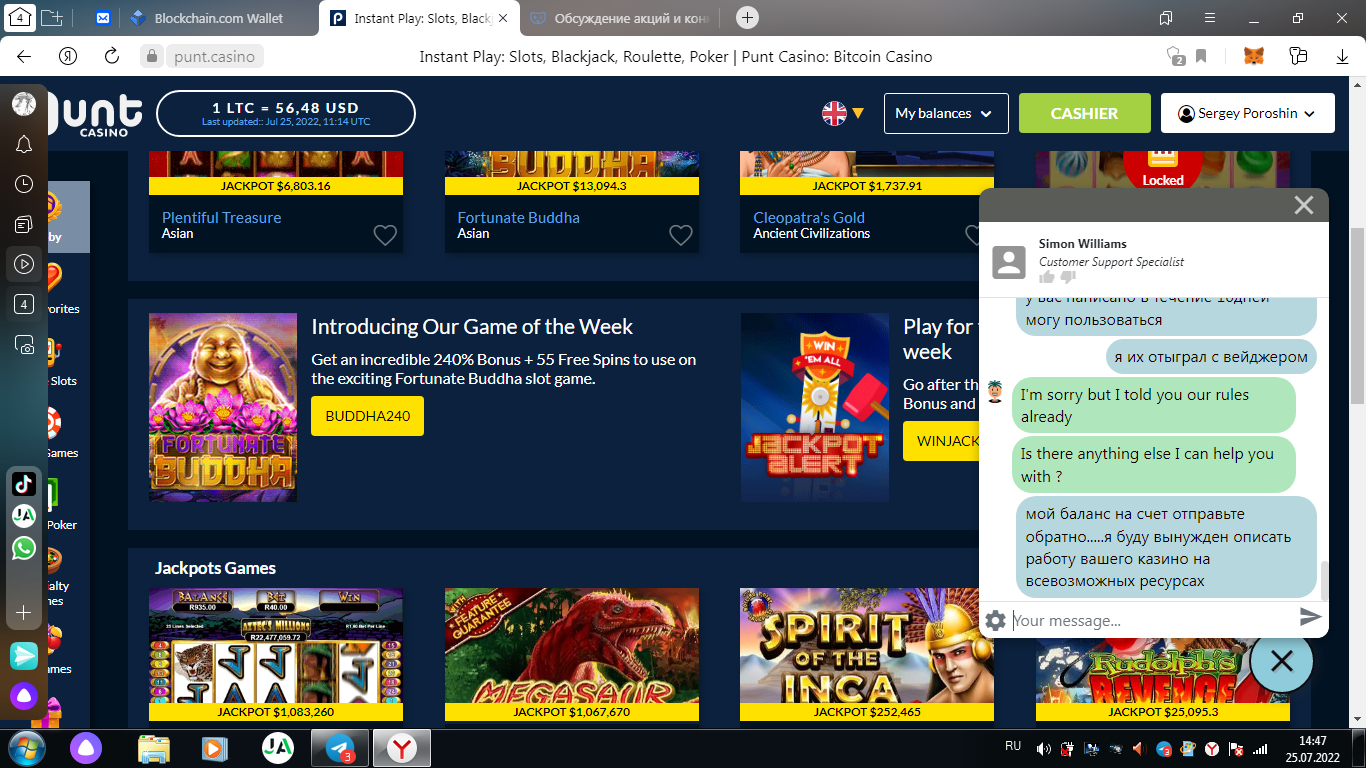Open browsing history clock in sidebar
Image resolution: width=1366 pixels, height=768 pixels.
pos(24,184)
